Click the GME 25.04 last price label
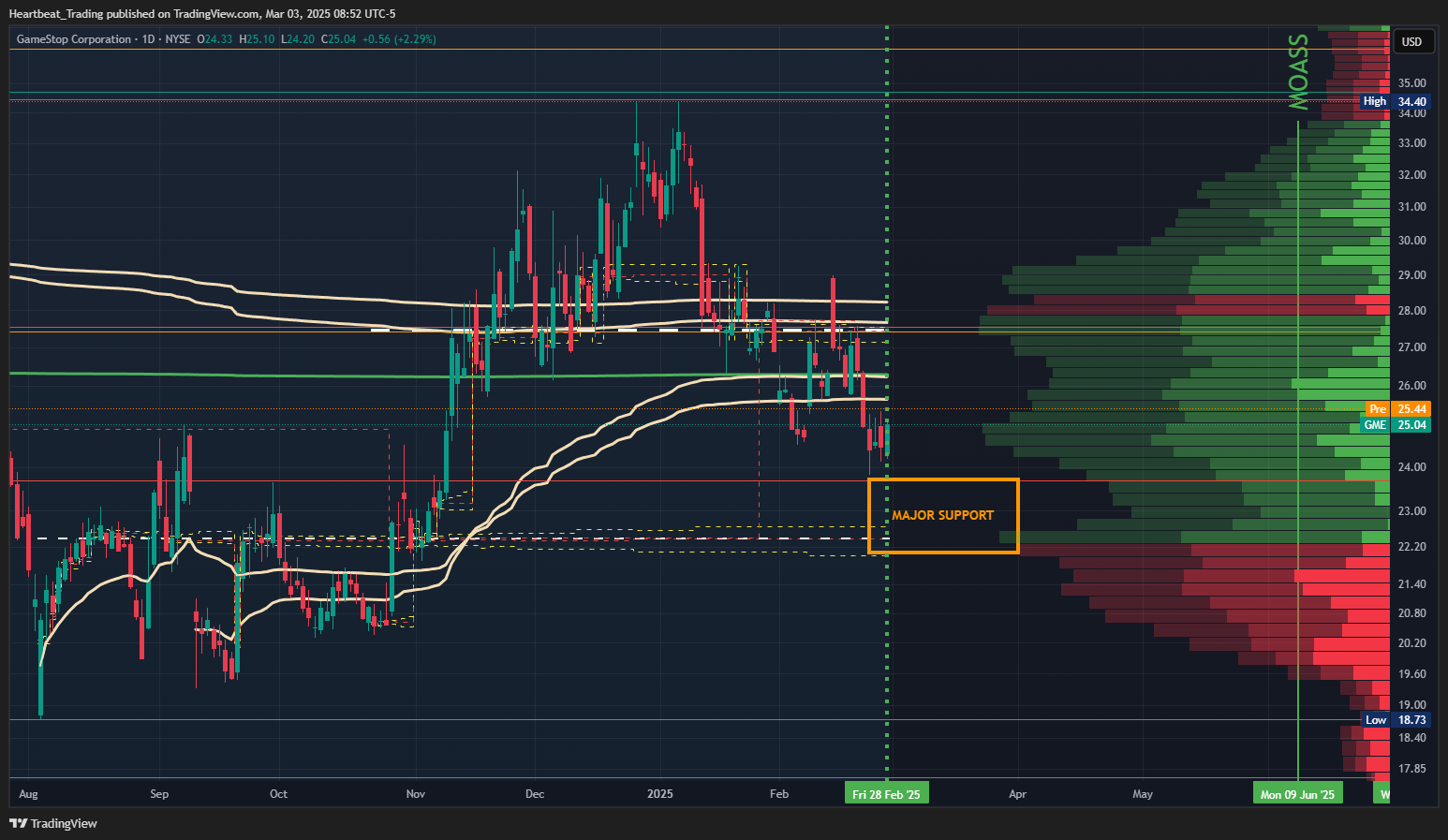 (x=1395, y=425)
